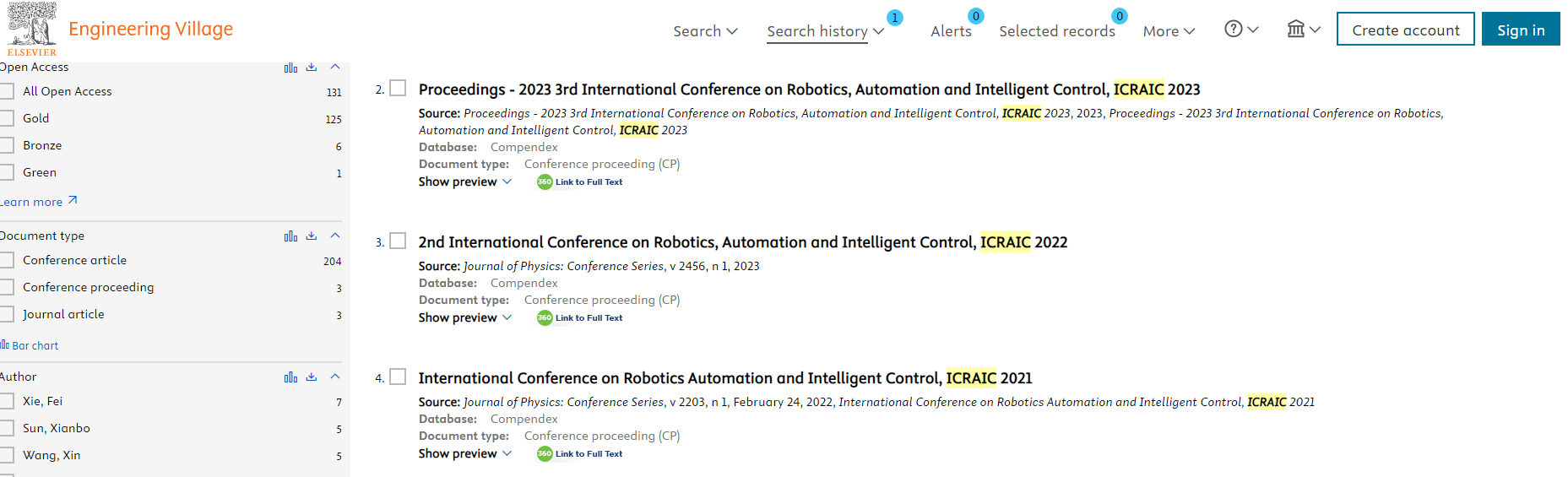The width and height of the screenshot is (1568, 477).
Task: Open the More dropdown menu
Action: (1169, 31)
